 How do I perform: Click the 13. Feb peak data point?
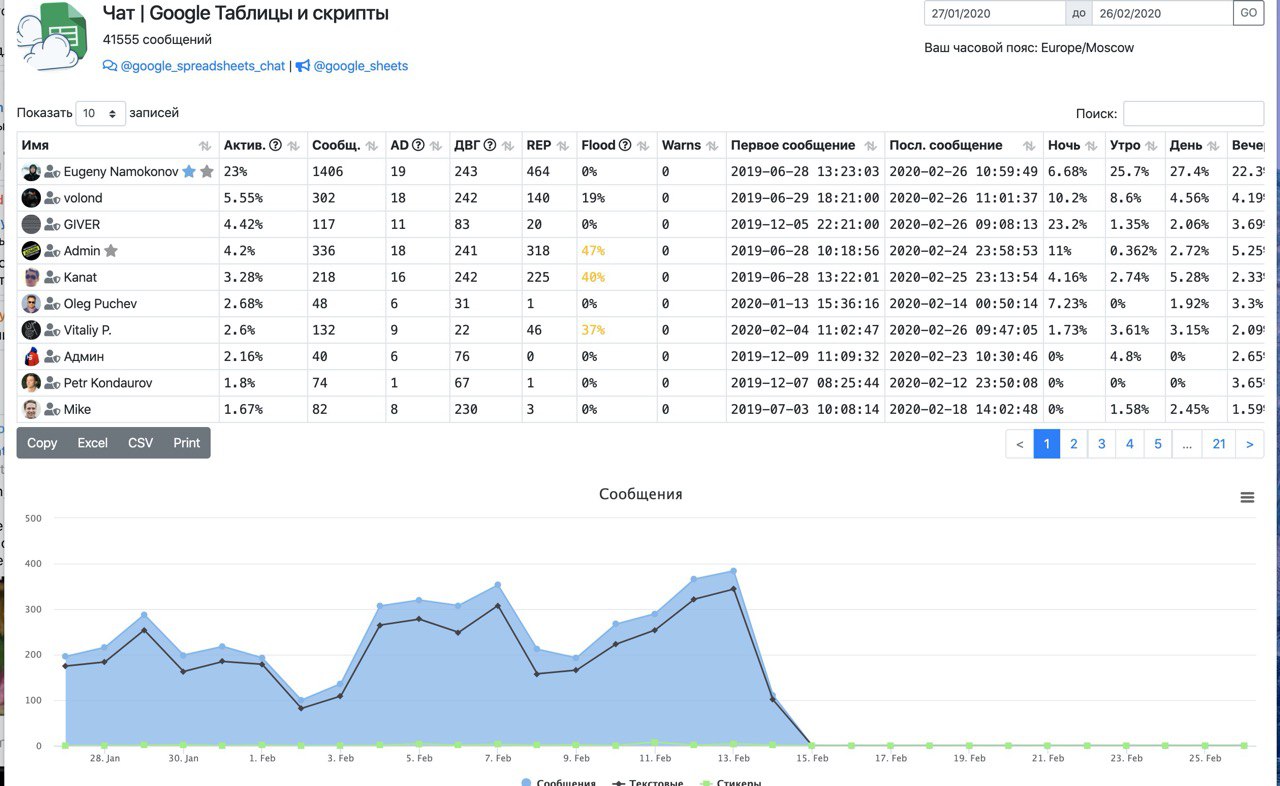pyautogui.click(x=733, y=571)
